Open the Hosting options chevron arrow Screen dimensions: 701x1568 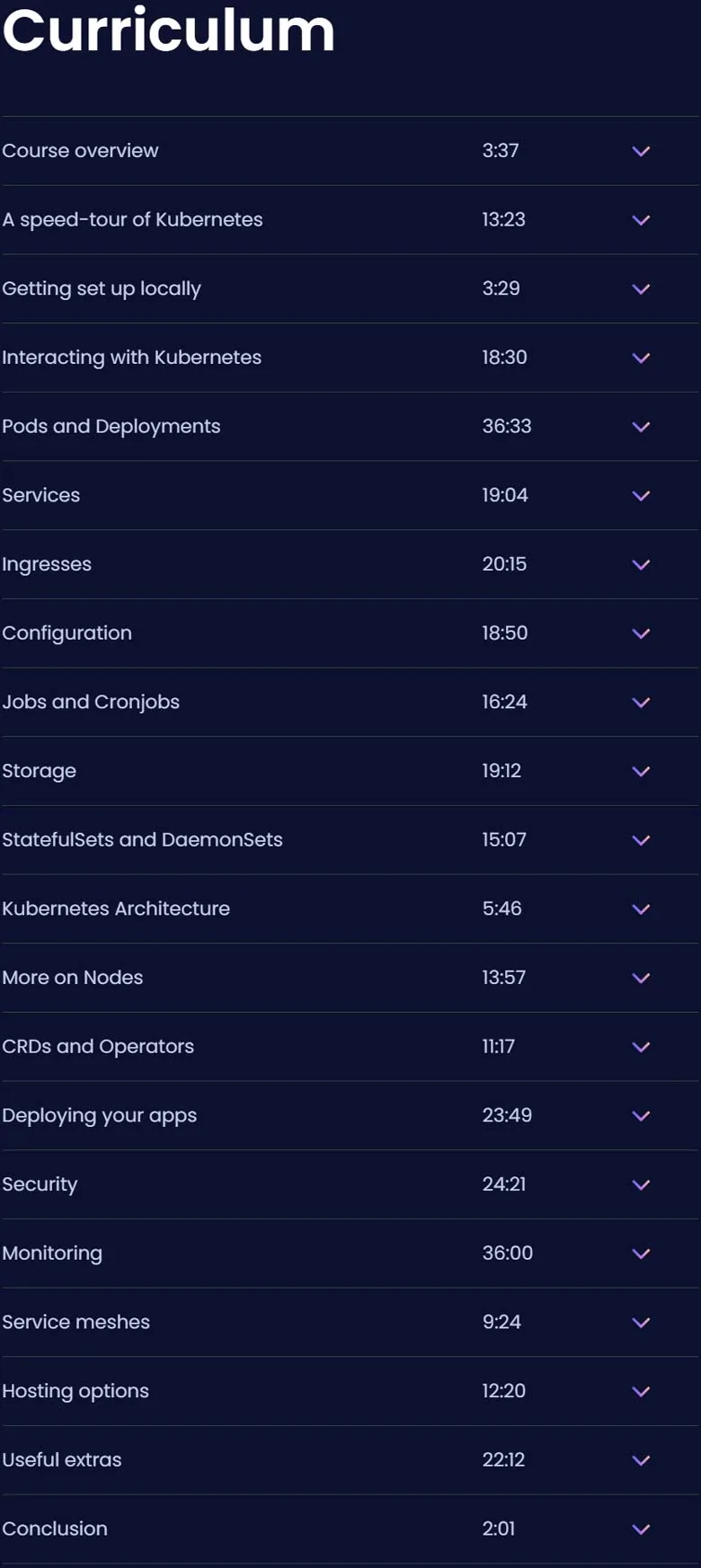click(x=641, y=1391)
